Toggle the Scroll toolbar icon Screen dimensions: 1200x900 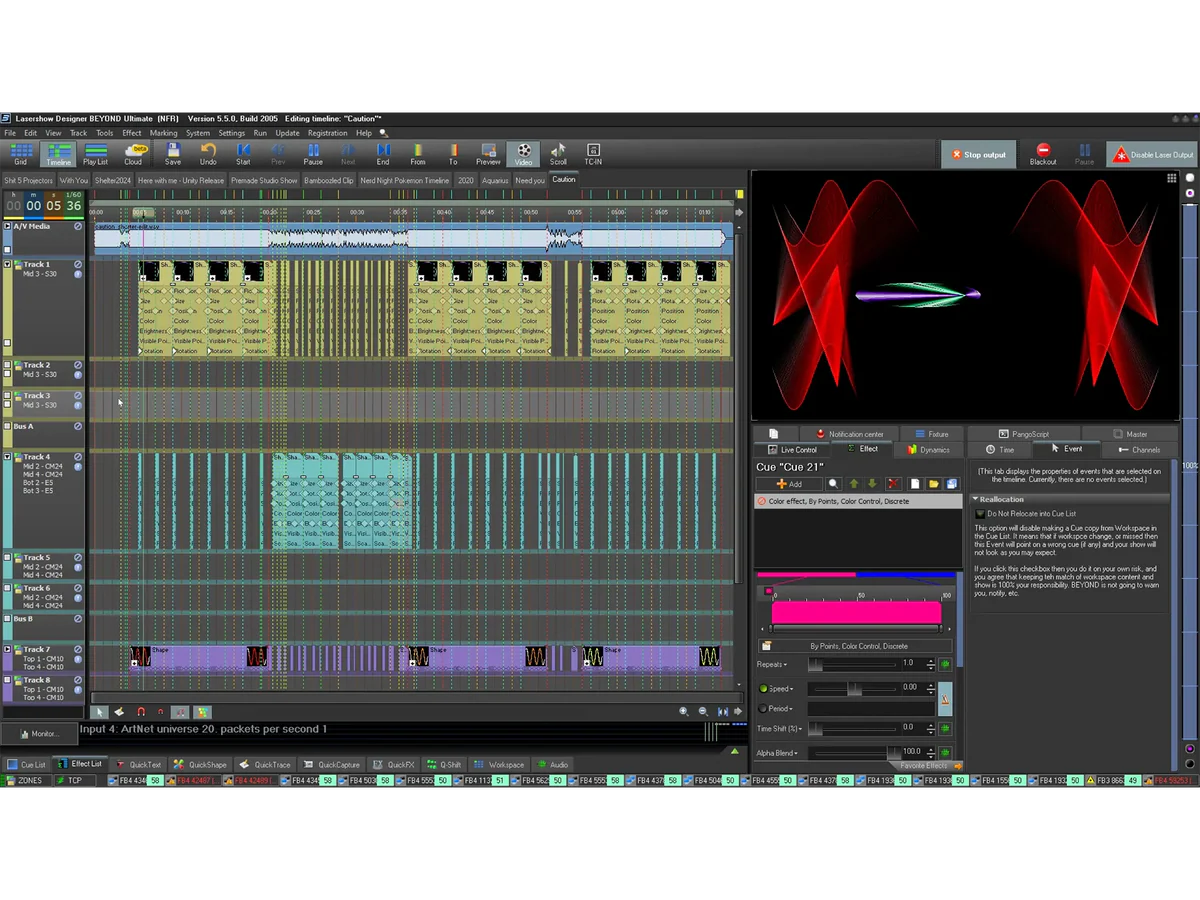[x=558, y=154]
